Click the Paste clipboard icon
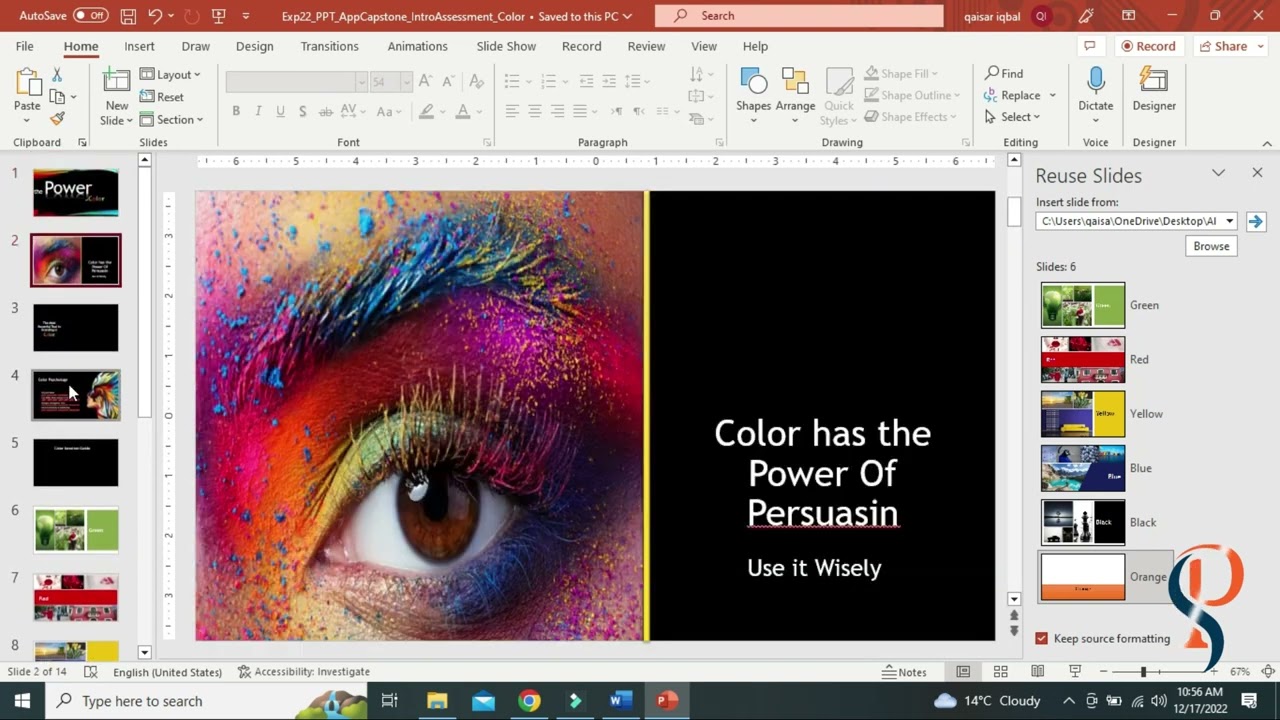1280x720 pixels. (27, 84)
